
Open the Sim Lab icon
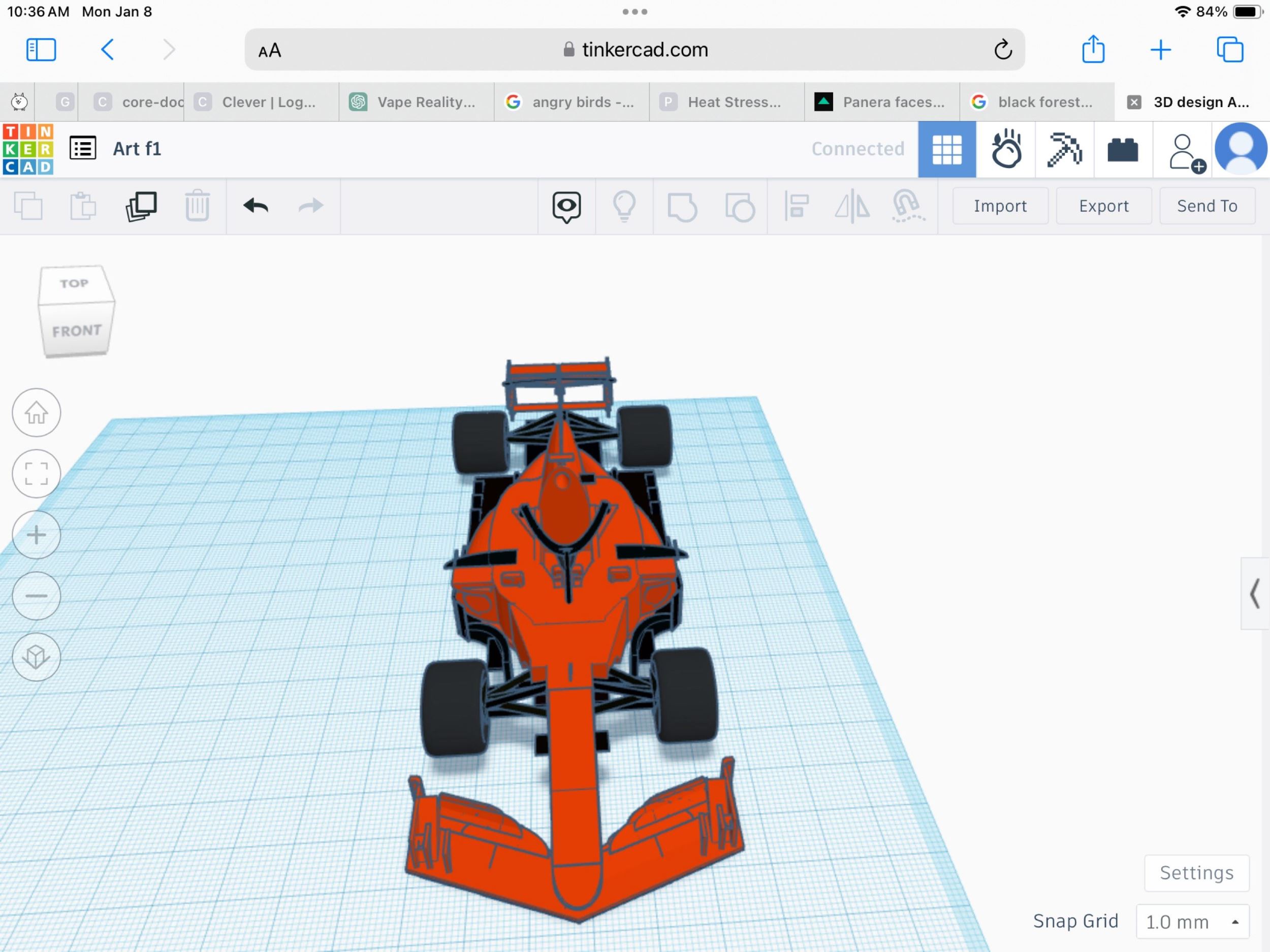pos(1006,149)
